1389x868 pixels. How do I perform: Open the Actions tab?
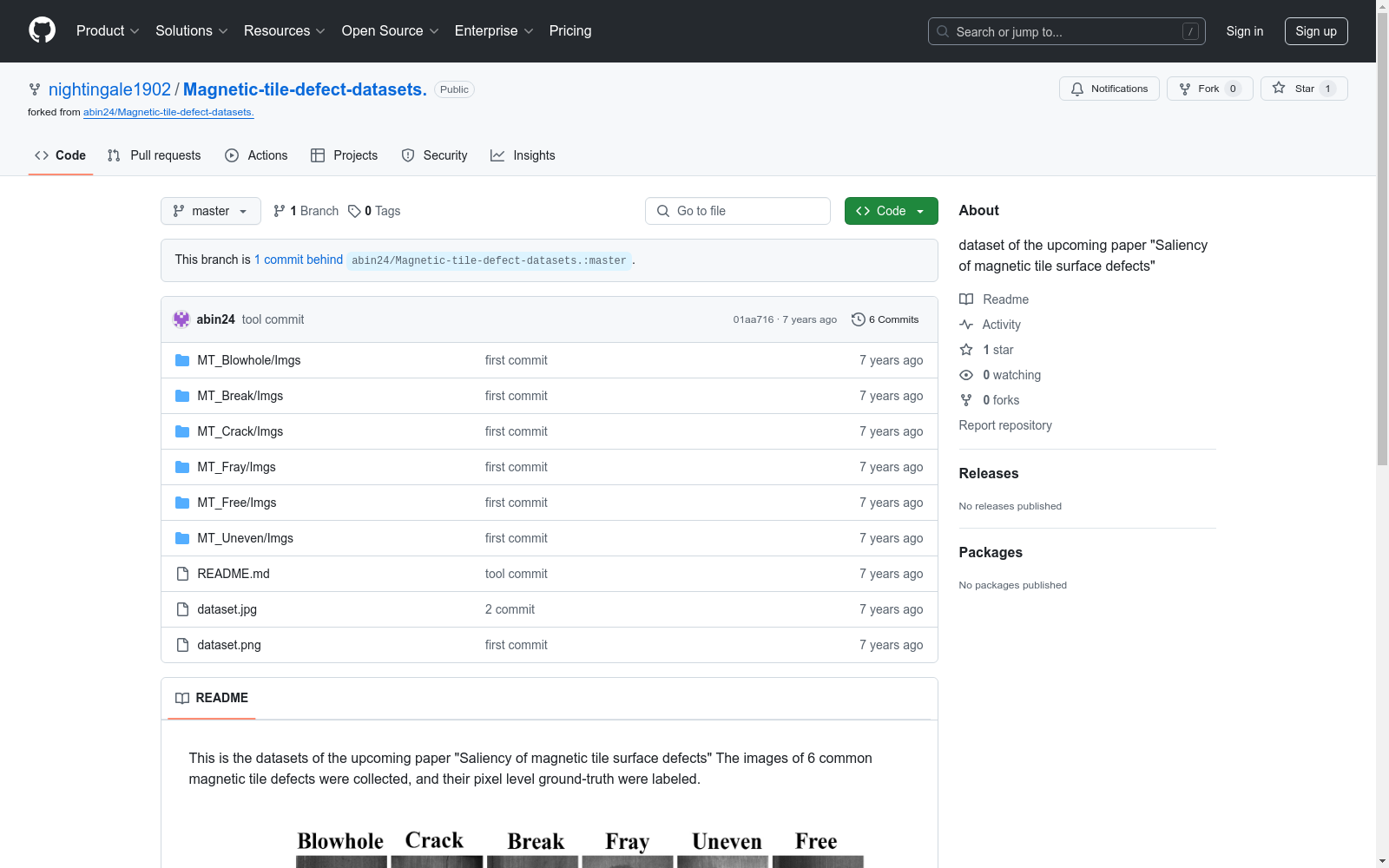click(x=256, y=155)
